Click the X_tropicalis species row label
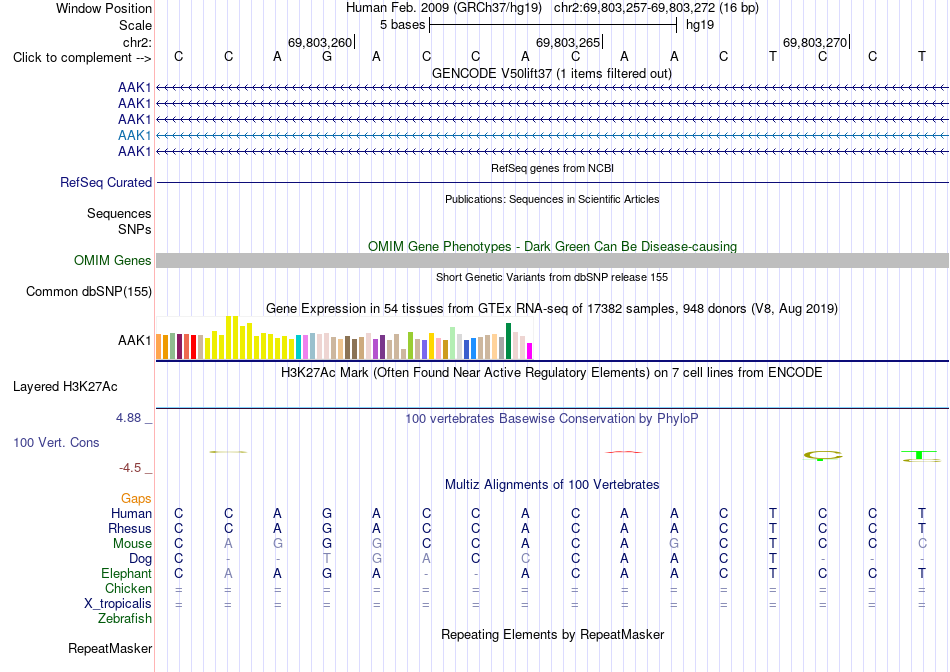This screenshot has width=950, height=672. (118, 604)
